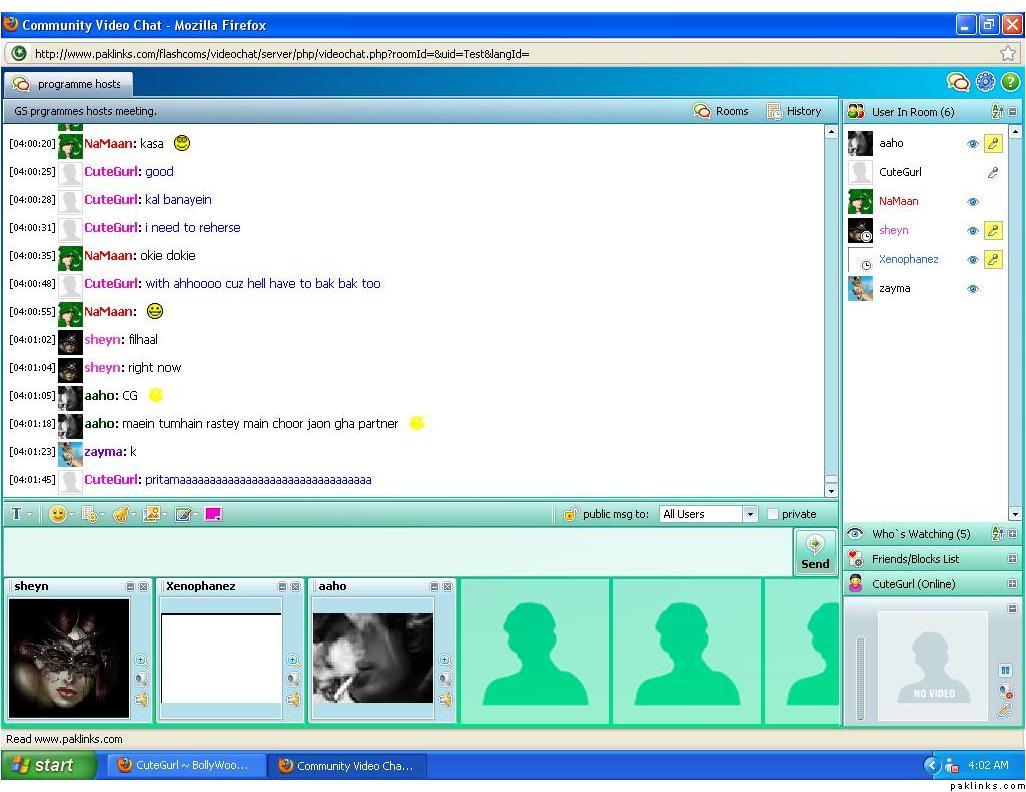Click the Send message button
This screenshot has height=792, width=1026.
(x=815, y=552)
